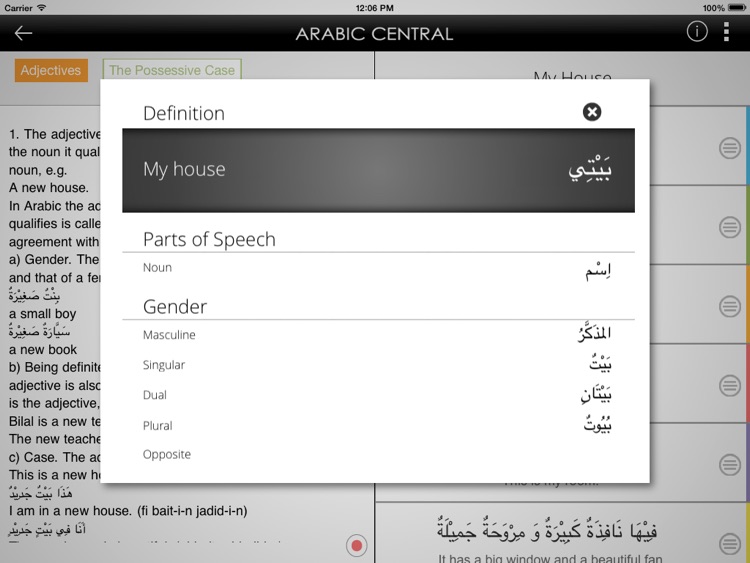Tap 'a new book' text line

[x=43, y=350]
